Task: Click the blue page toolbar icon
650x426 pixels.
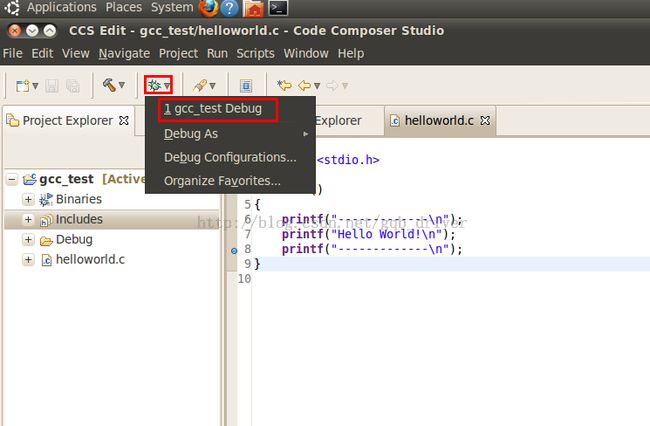Action: pyautogui.click(x=246, y=86)
